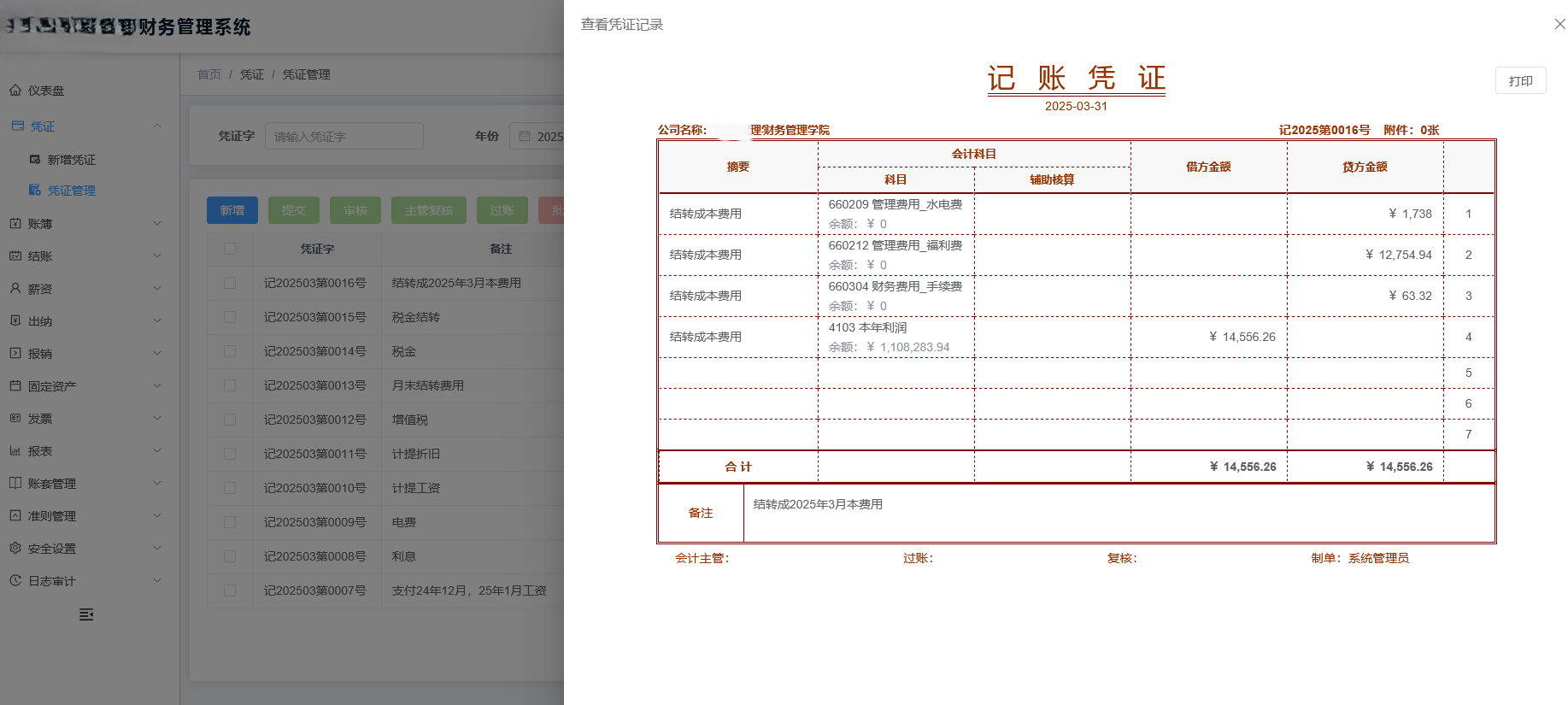Click the 账簿 ledger icon

coord(15,223)
